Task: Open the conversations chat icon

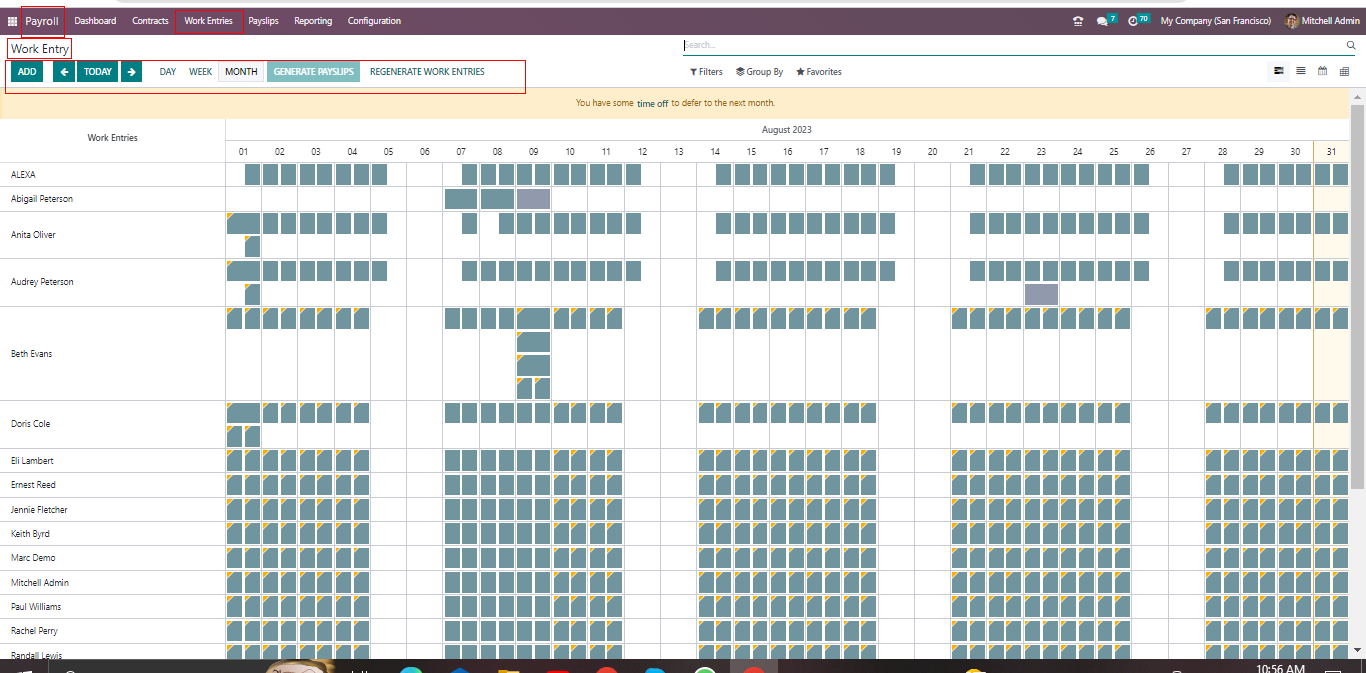Action: point(1102,21)
